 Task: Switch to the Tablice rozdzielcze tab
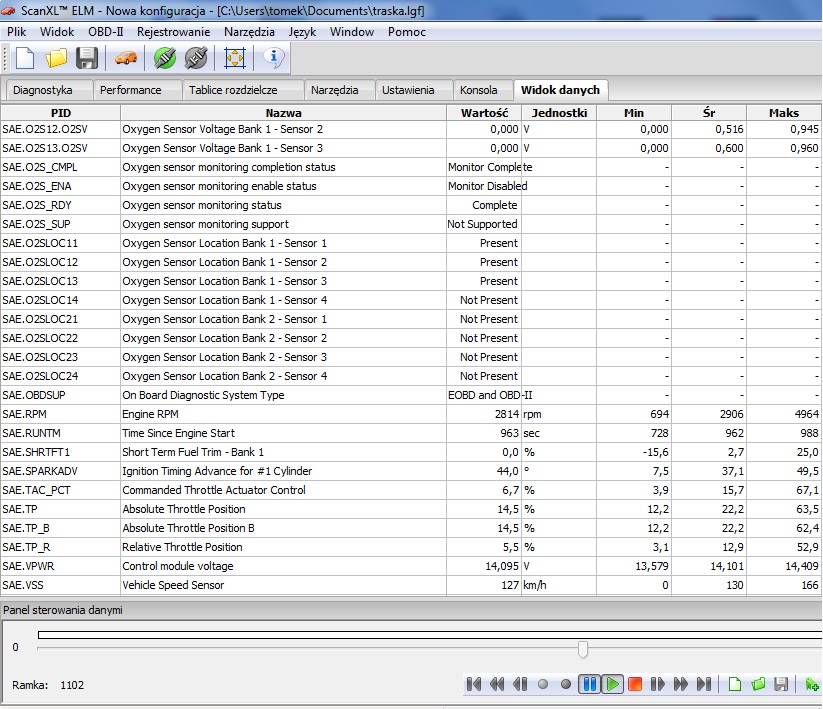coord(234,90)
